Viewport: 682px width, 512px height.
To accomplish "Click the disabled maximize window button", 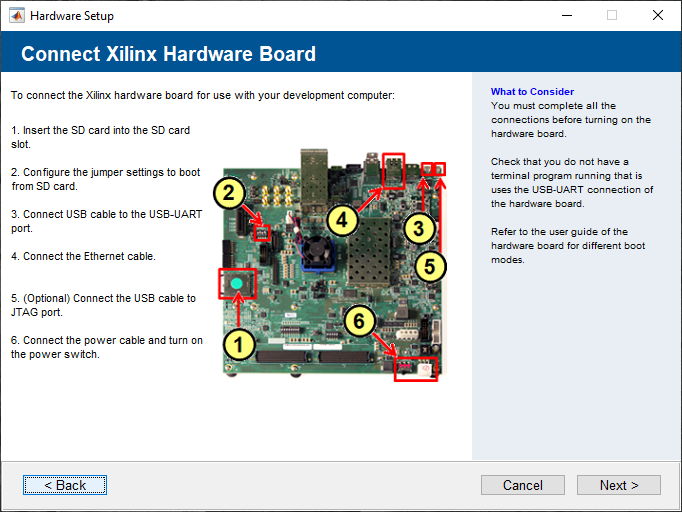I will tap(612, 15).
